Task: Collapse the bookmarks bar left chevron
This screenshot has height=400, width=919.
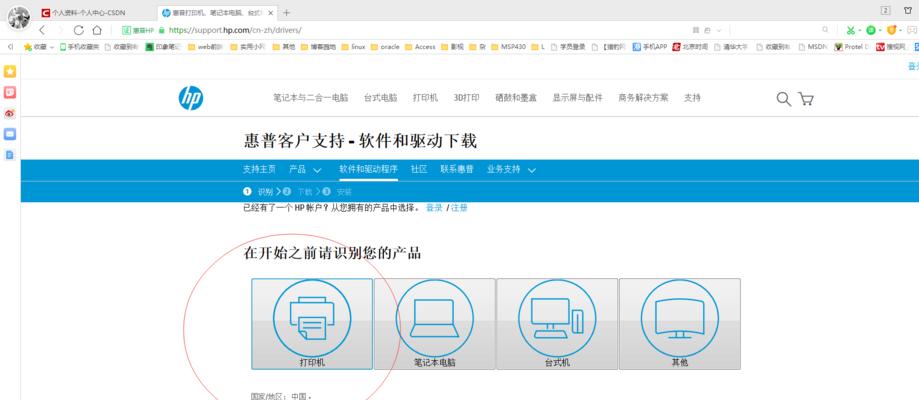Action: click(10, 47)
